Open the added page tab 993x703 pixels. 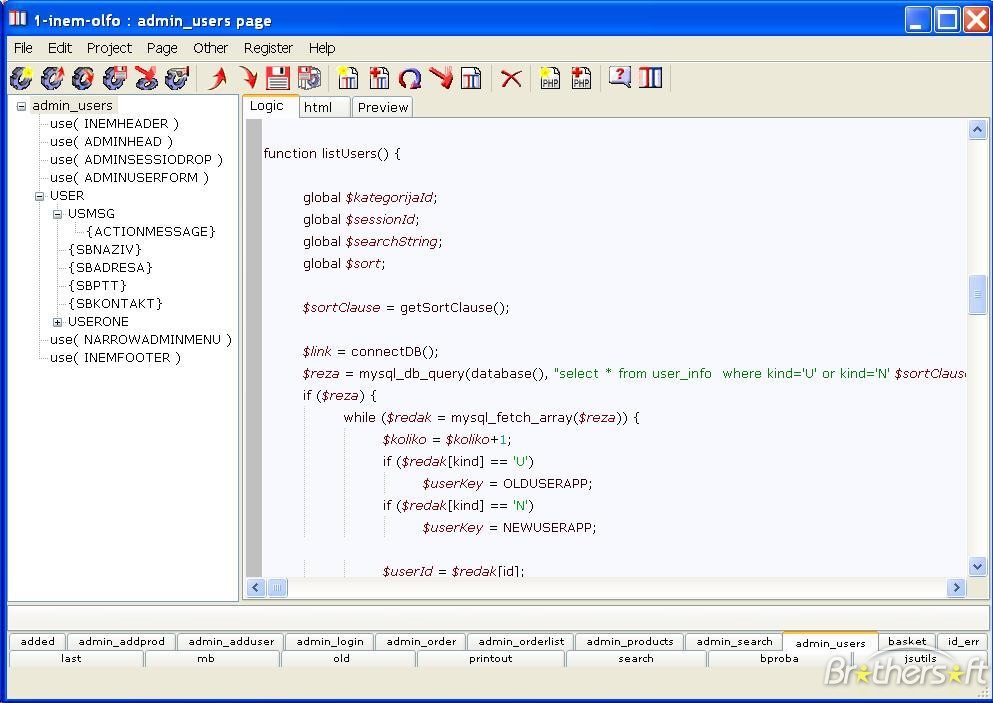pyautogui.click(x=37, y=642)
